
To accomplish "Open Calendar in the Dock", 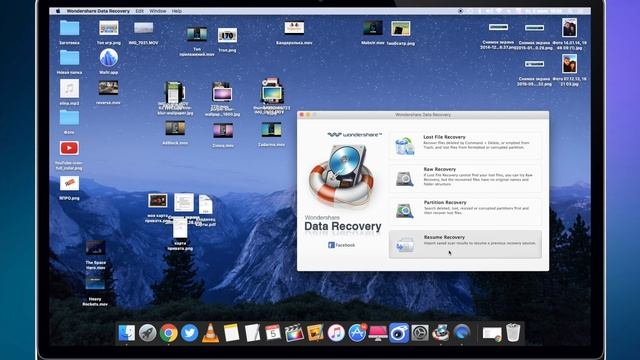I will (x=273, y=333).
